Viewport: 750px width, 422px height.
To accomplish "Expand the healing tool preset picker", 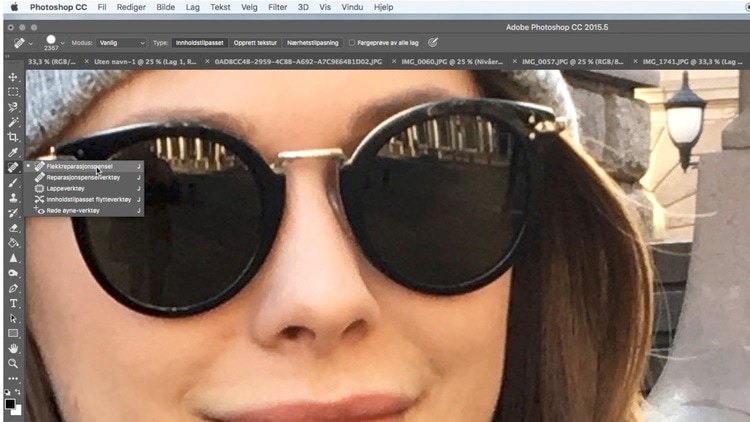I will tap(32, 44).
